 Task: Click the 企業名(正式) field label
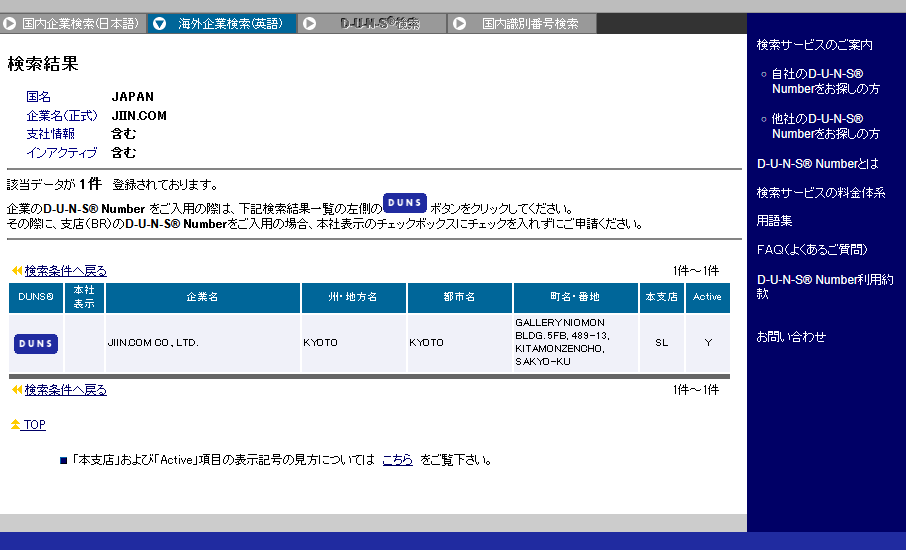click(x=62, y=116)
